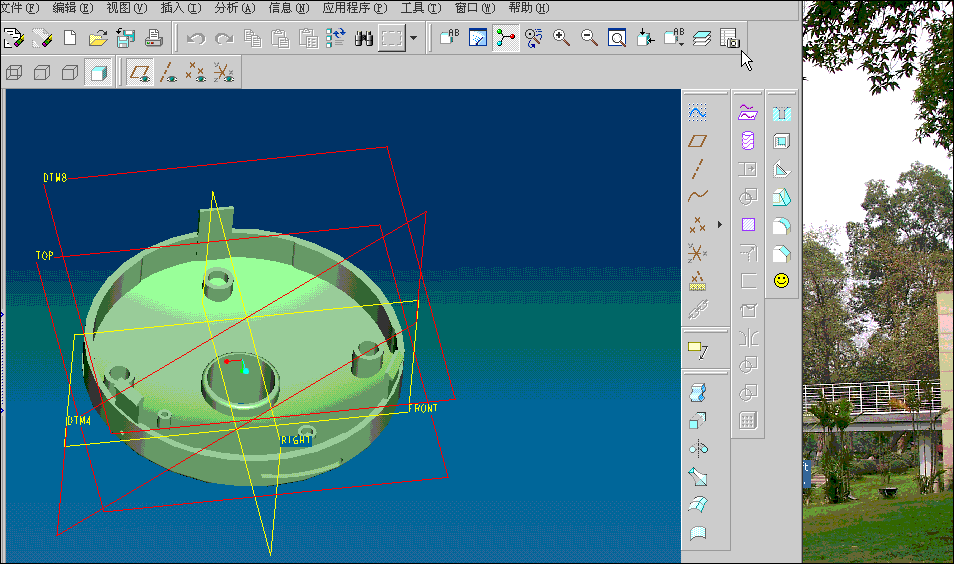
Task: Click the Layers stack icon
Action: pyautogui.click(x=702, y=38)
